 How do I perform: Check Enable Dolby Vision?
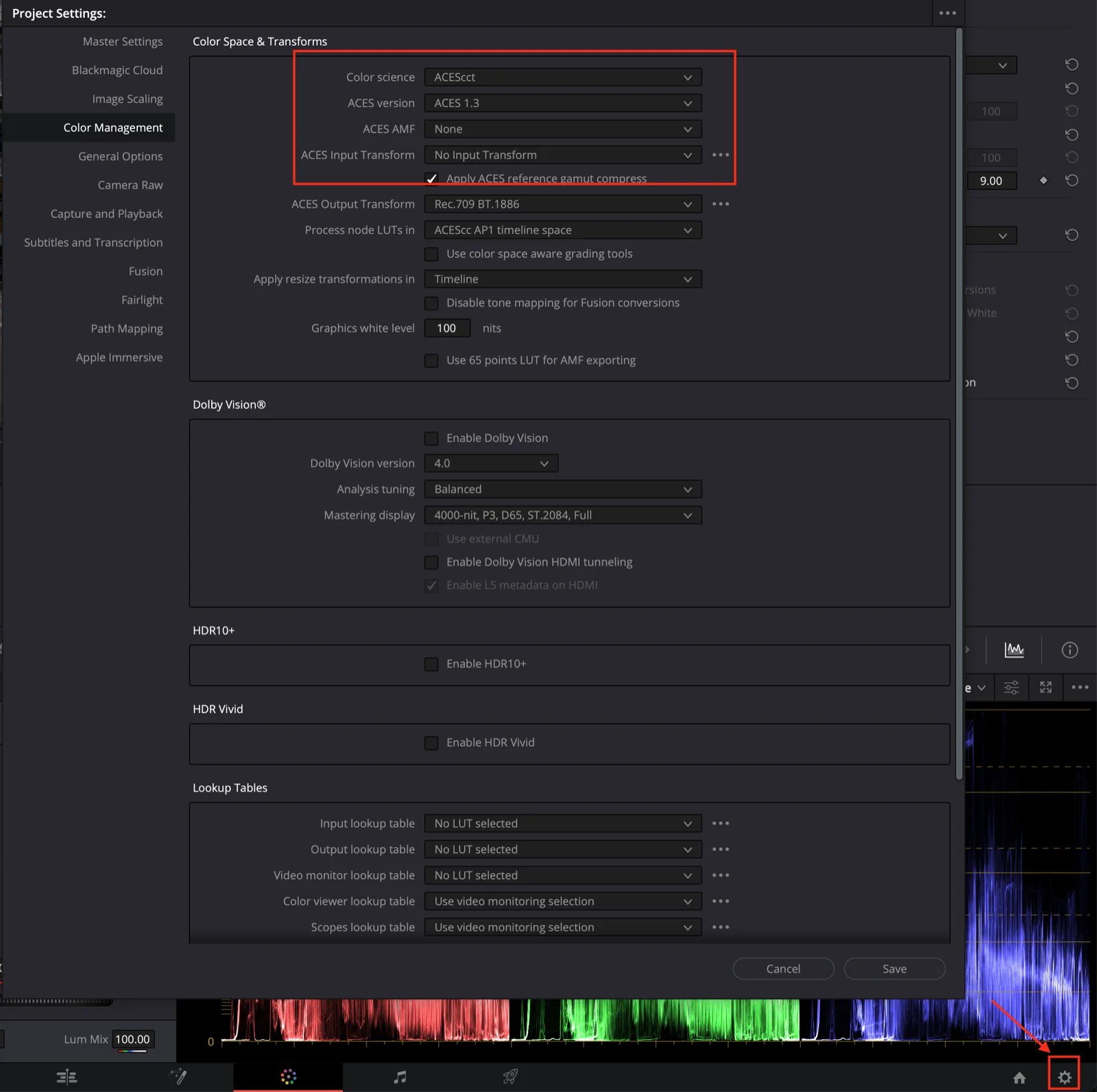(431, 439)
